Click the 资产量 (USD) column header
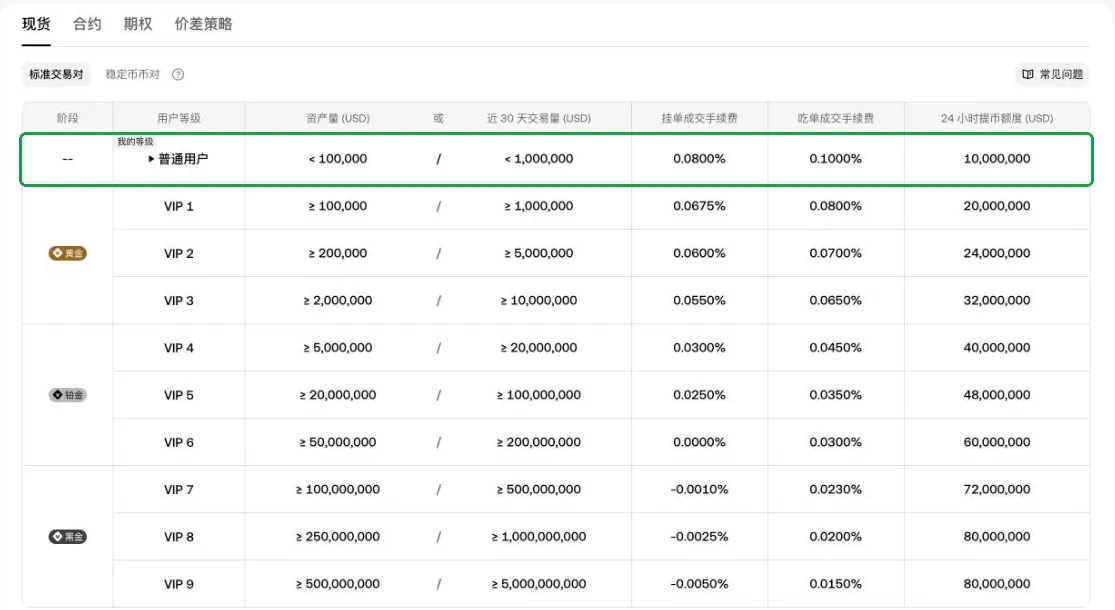Image resolution: width=1115 pixels, height=610 pixels. point(338,118)
